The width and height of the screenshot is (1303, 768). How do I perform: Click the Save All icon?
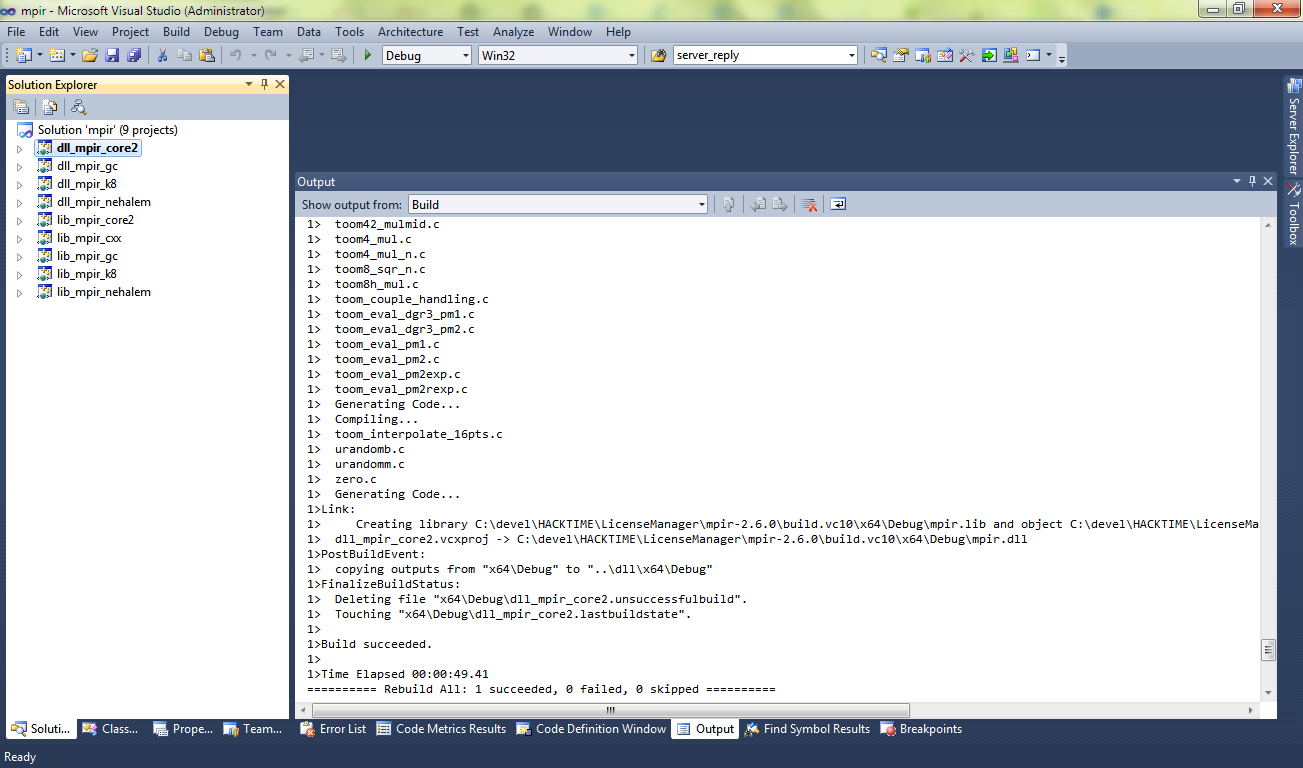[134, 55]
